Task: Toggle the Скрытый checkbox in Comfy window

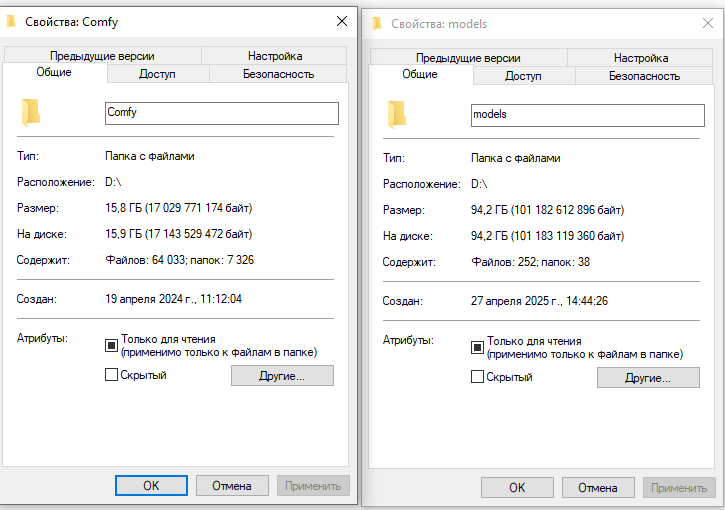Action: coord(111,375)
